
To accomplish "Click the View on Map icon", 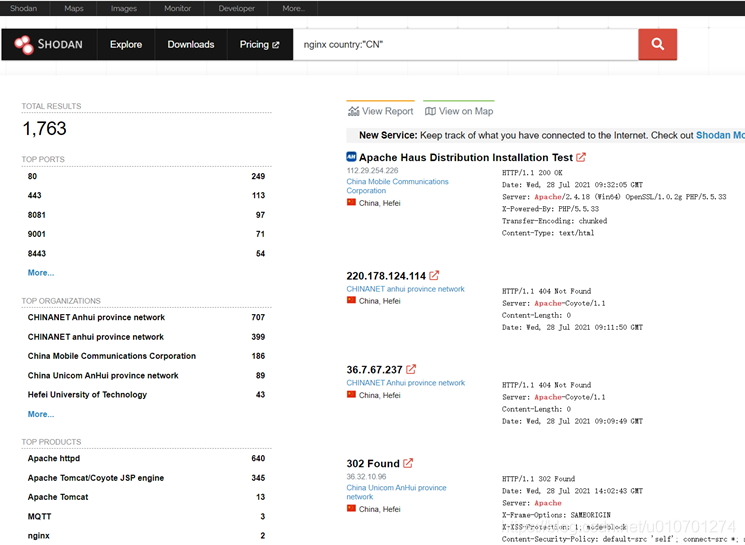I will tap(430, 111).
